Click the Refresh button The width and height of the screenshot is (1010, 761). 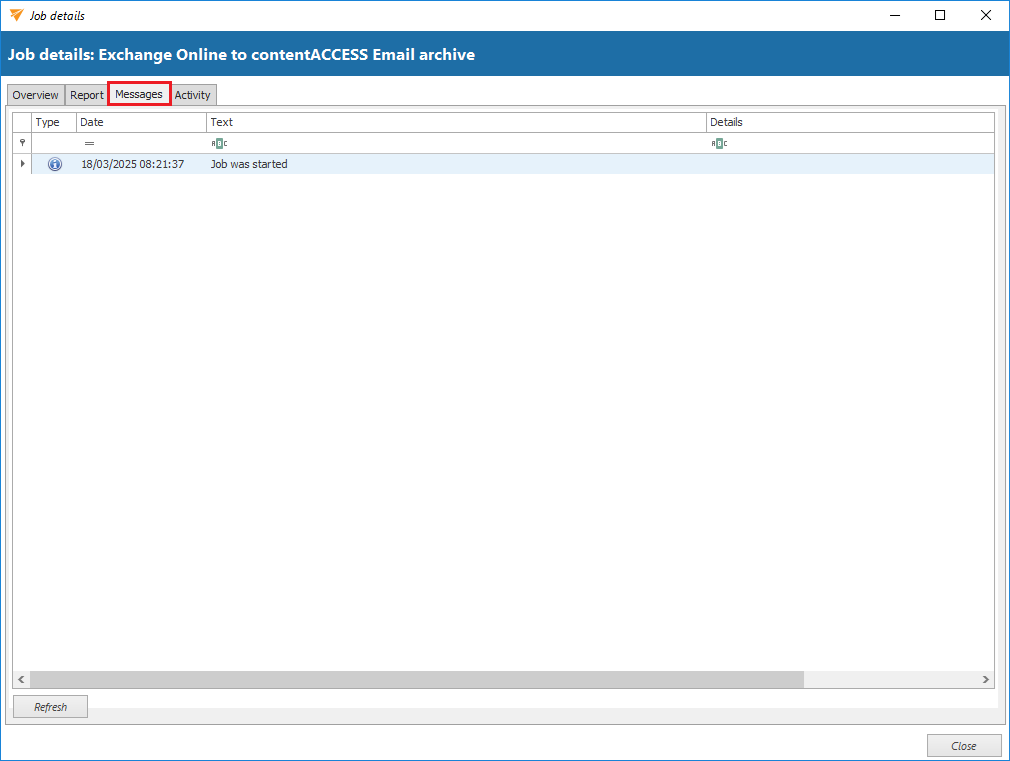(x=50, y=707)
